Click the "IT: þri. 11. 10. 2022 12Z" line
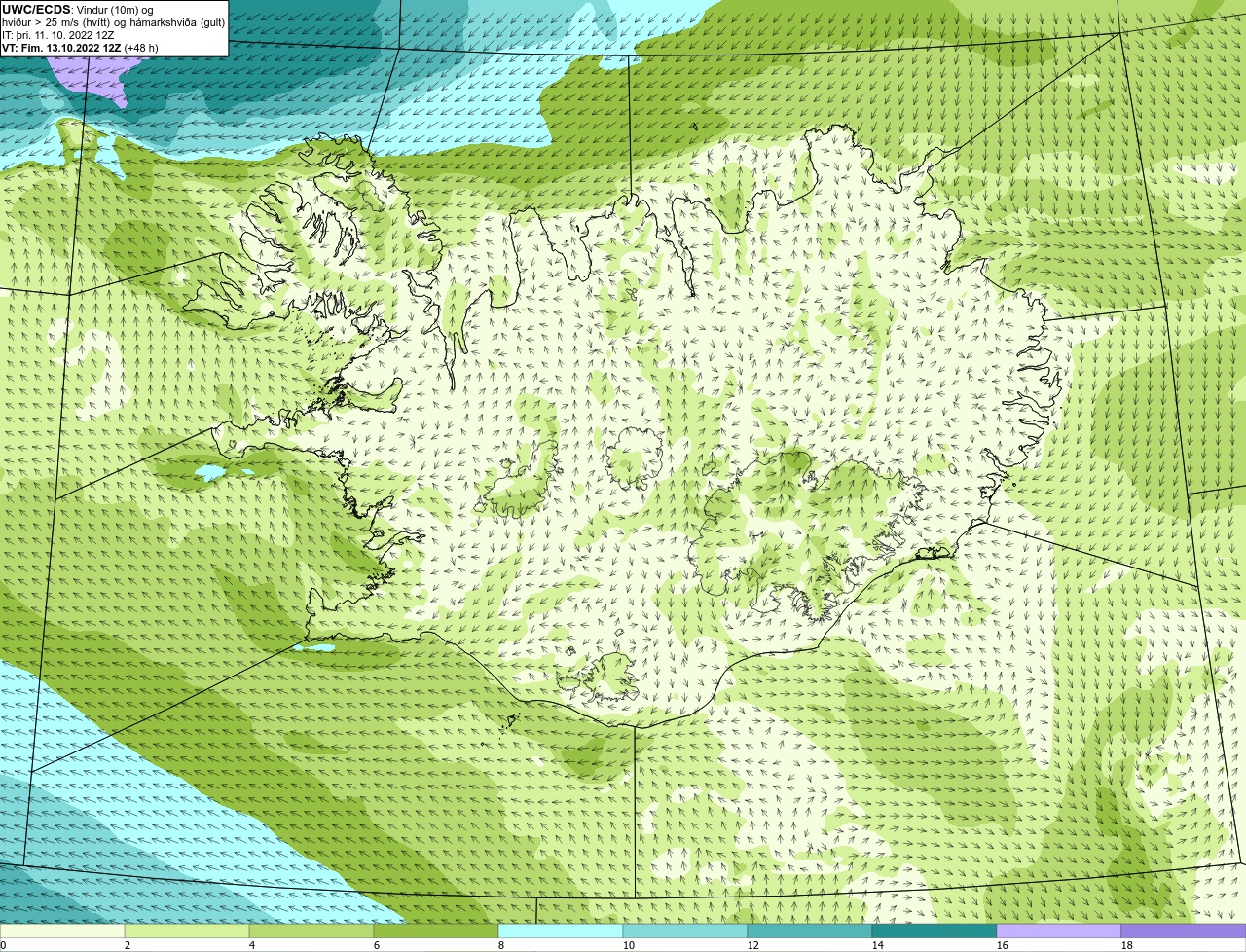The width and height of the screenshot is (1246, 952). pyautogui.click(x=58, y=35)
